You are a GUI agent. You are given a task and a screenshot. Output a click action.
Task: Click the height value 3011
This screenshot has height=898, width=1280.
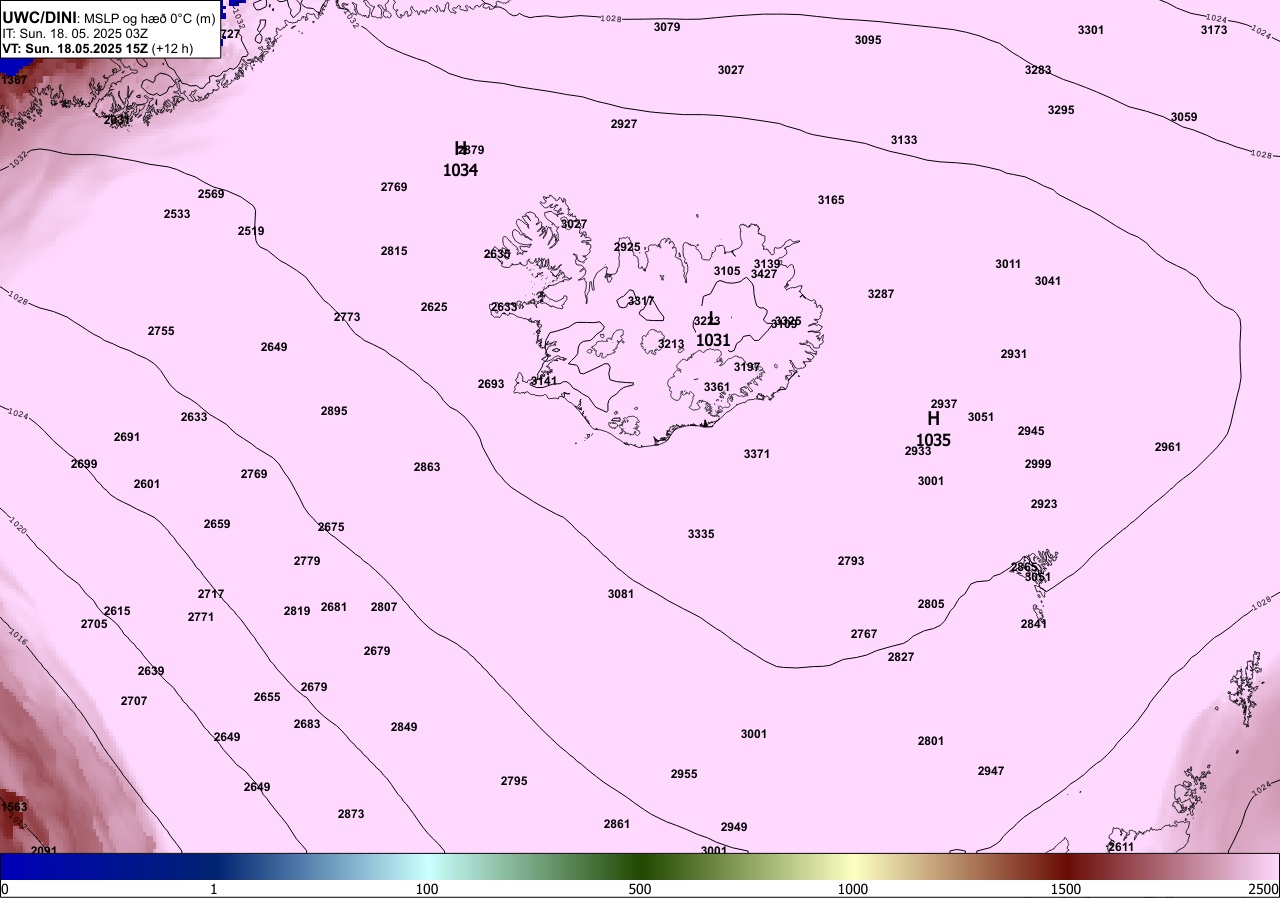[x=1008, y=264]
